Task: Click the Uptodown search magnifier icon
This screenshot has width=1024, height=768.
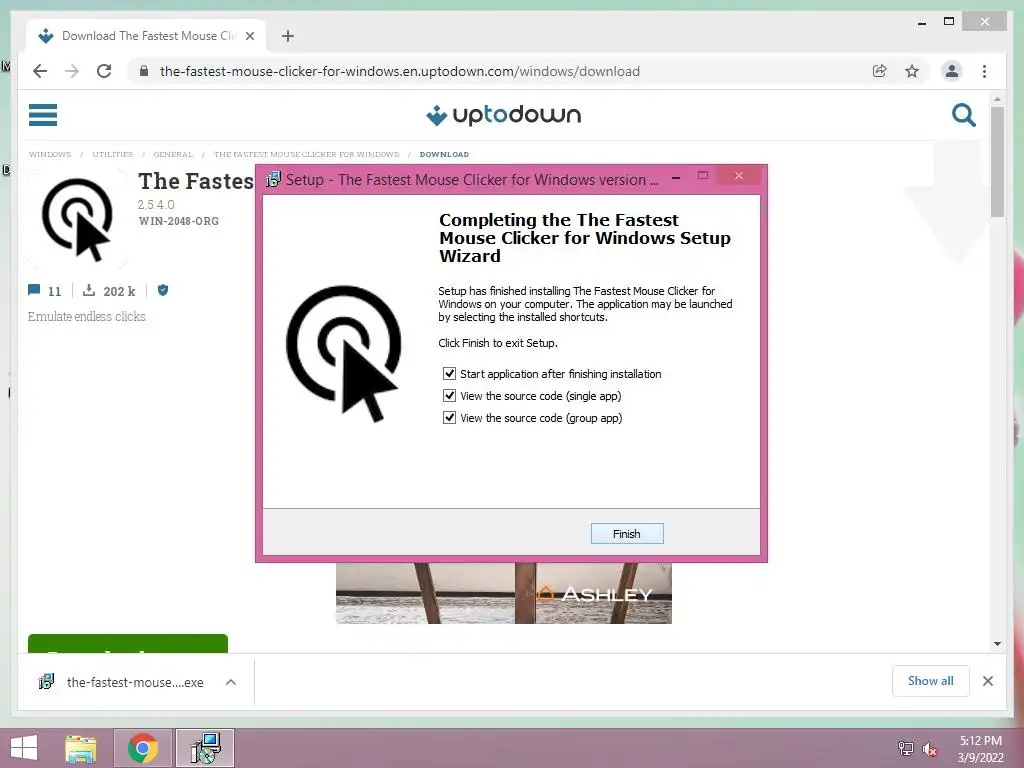Action: (x=963, y=115)
